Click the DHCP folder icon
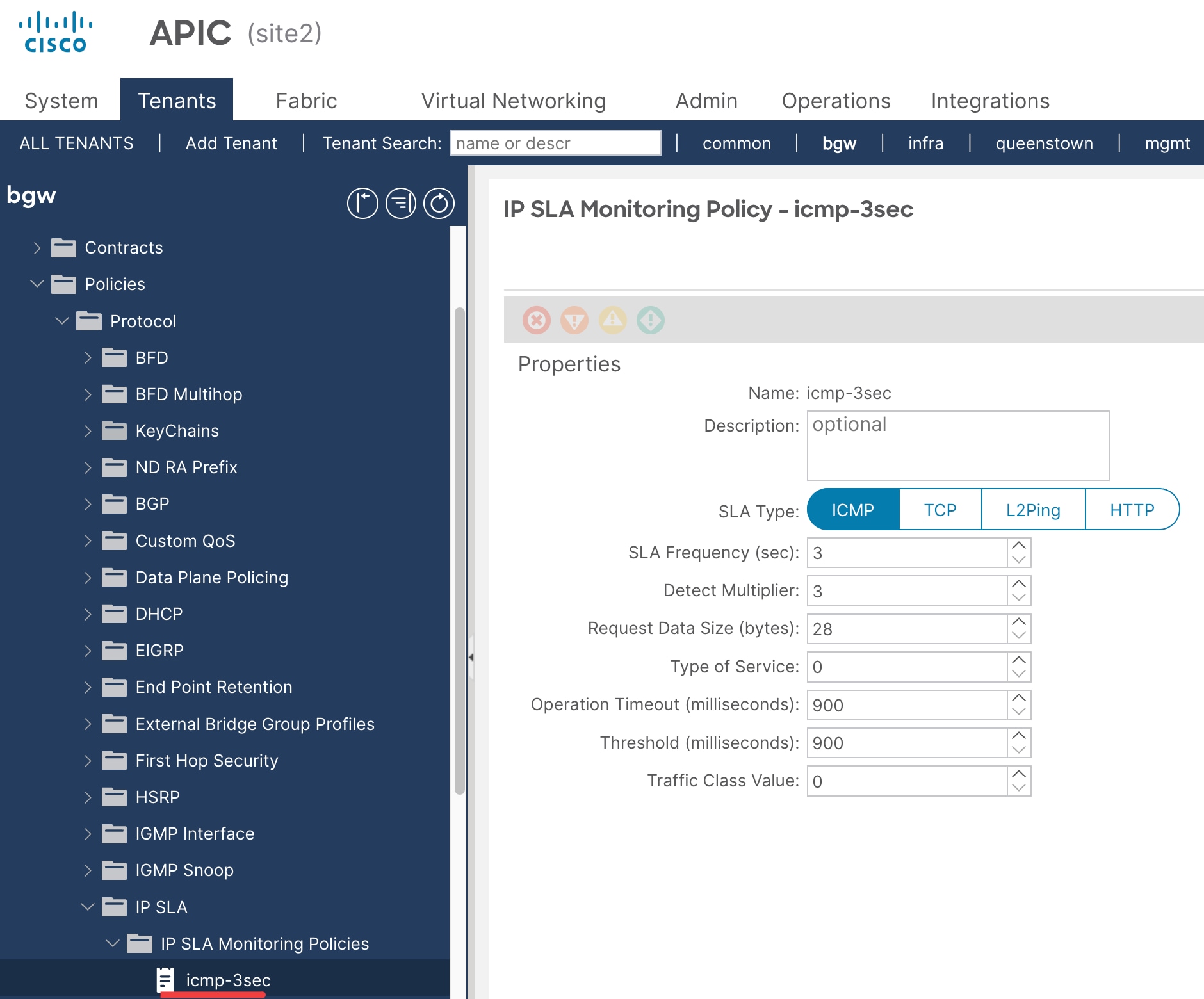 point(115,613)
